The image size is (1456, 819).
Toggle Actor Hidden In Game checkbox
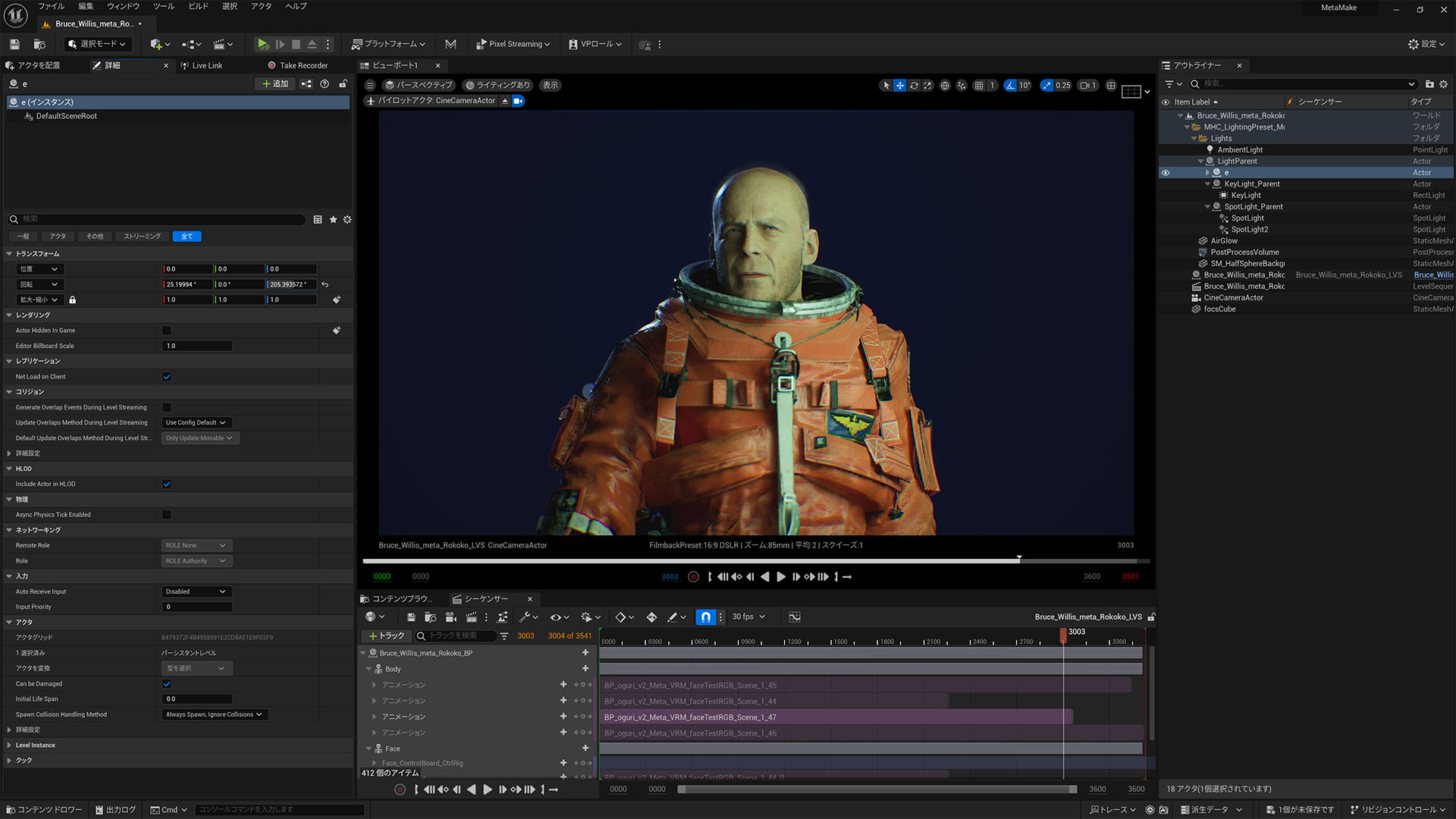(166, 331)
